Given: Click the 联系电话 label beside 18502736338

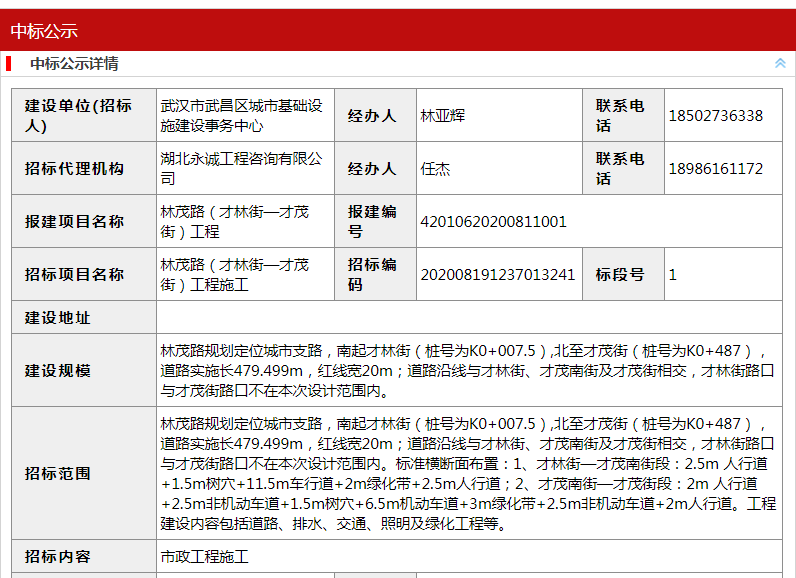Looking at the screenshot, I should [623, 115].
